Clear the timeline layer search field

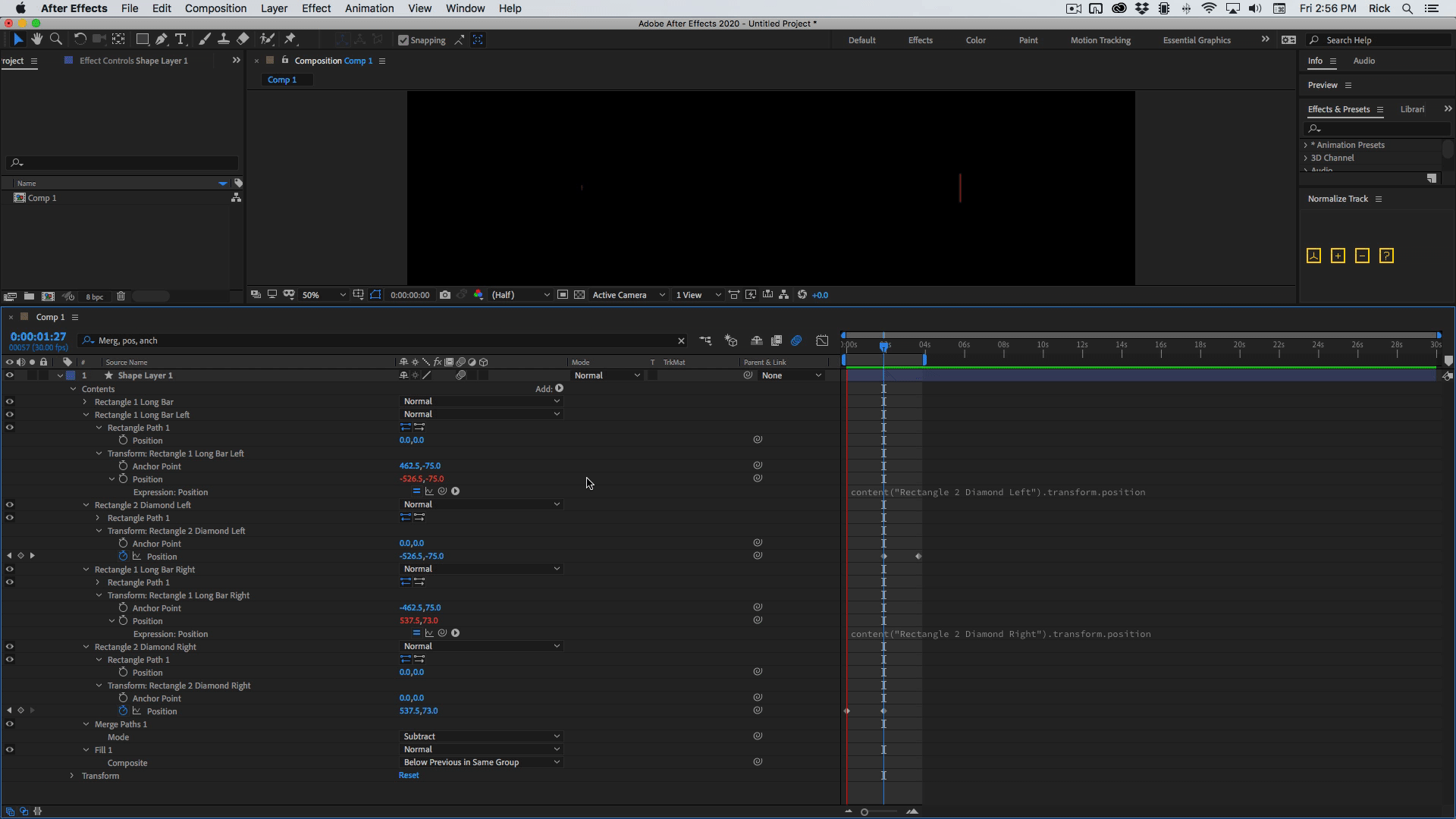pos(681,341)
